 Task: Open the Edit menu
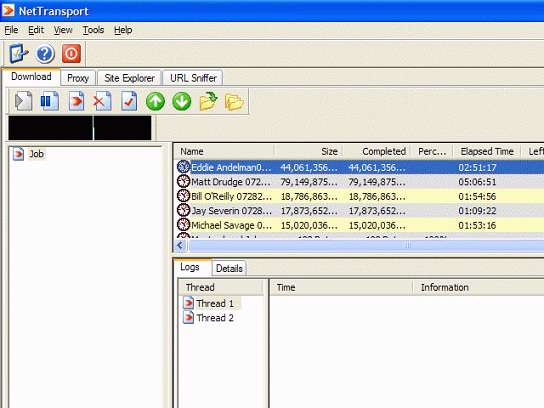tap(36, 30)
